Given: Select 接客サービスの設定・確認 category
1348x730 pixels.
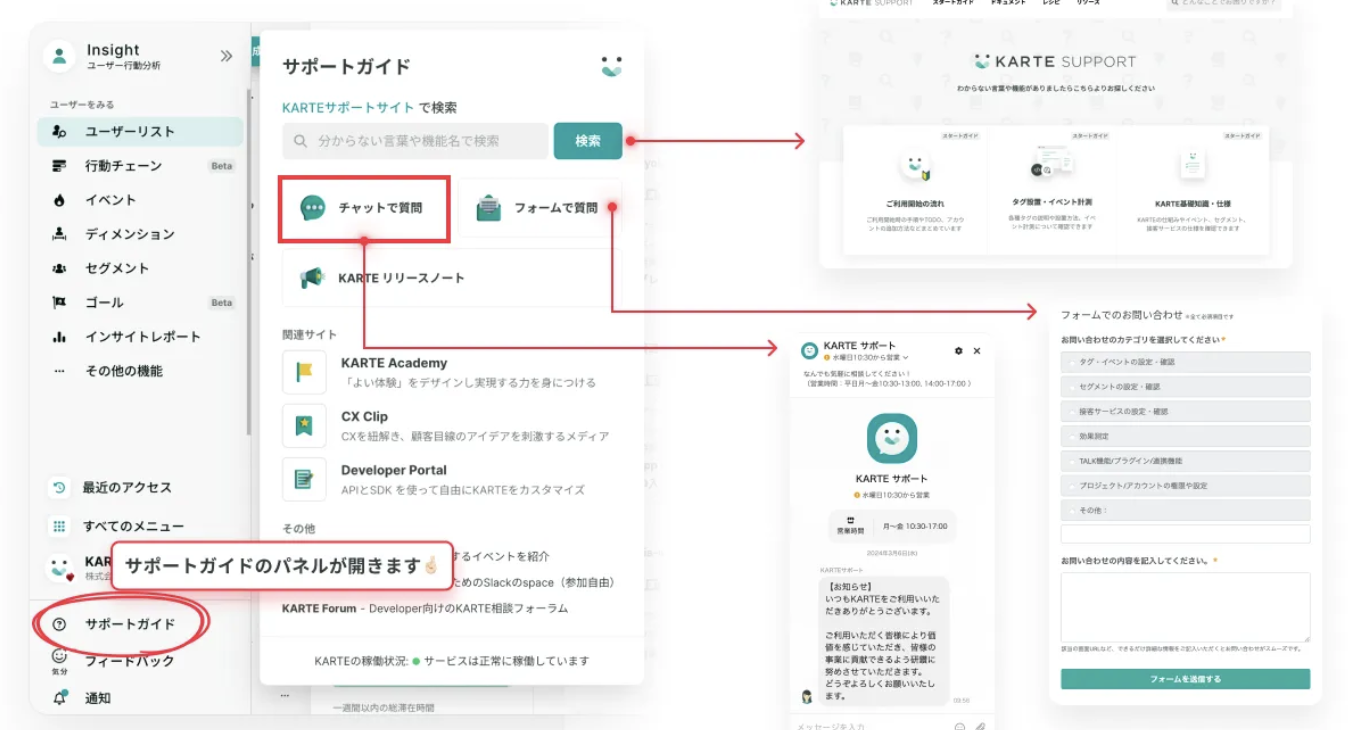Looking at the screenshot, I should tap(1185, 411).
